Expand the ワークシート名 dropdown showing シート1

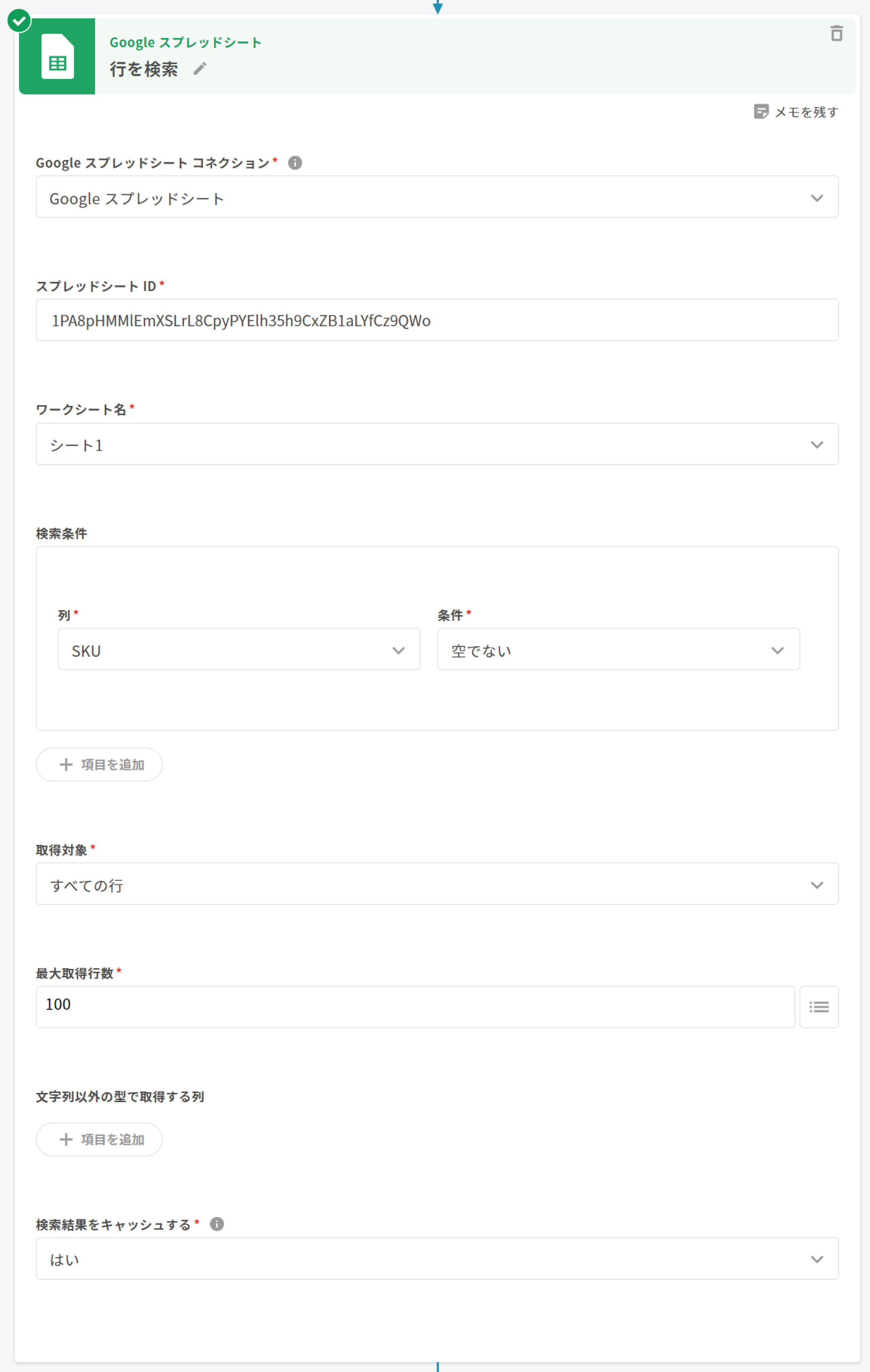(x=436, y=444)
